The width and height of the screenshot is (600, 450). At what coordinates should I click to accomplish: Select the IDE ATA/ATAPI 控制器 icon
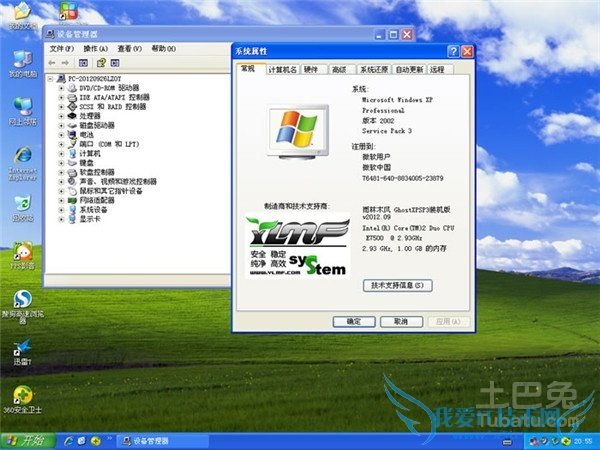[x=72, y=97]
